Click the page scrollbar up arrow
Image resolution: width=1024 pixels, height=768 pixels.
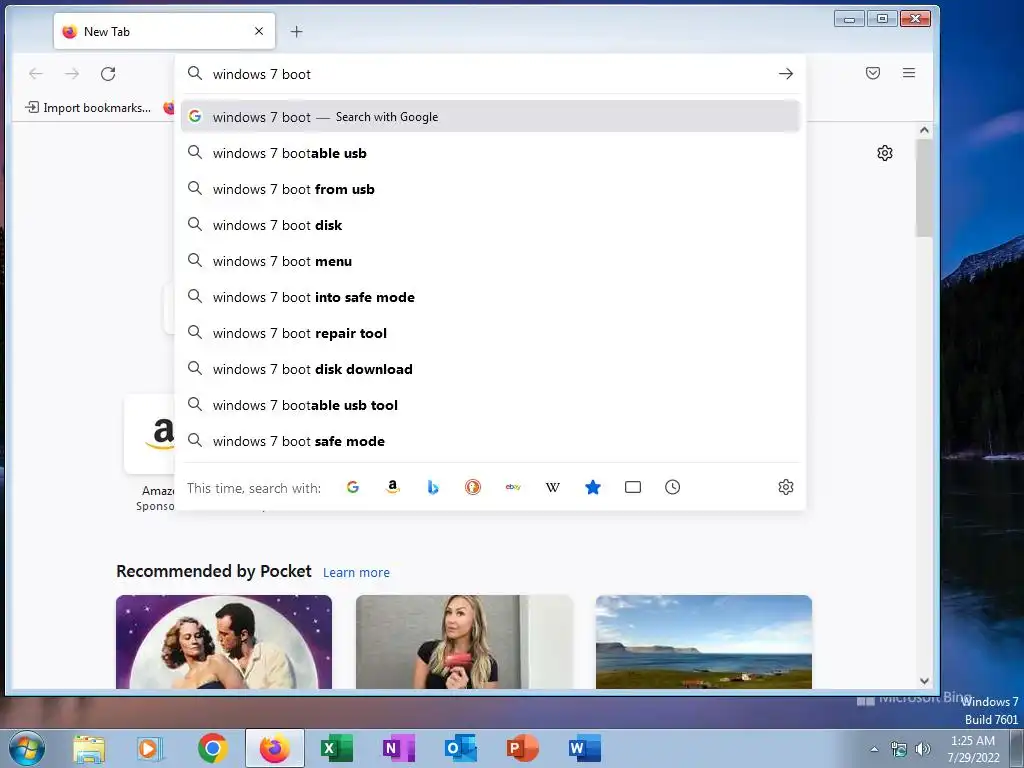pyautogui.click(x=924, y=130)
